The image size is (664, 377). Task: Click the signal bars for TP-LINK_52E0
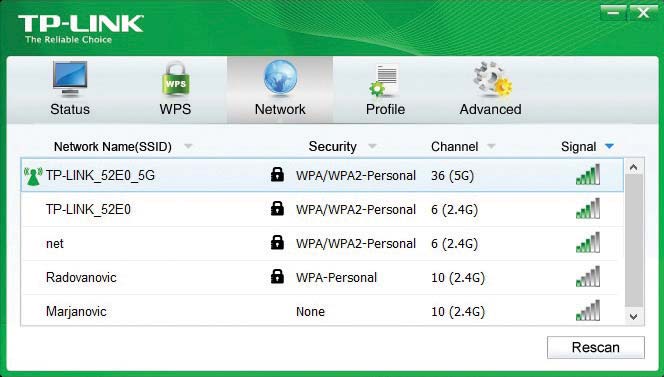pyautogui.click(x=588, y=208)
